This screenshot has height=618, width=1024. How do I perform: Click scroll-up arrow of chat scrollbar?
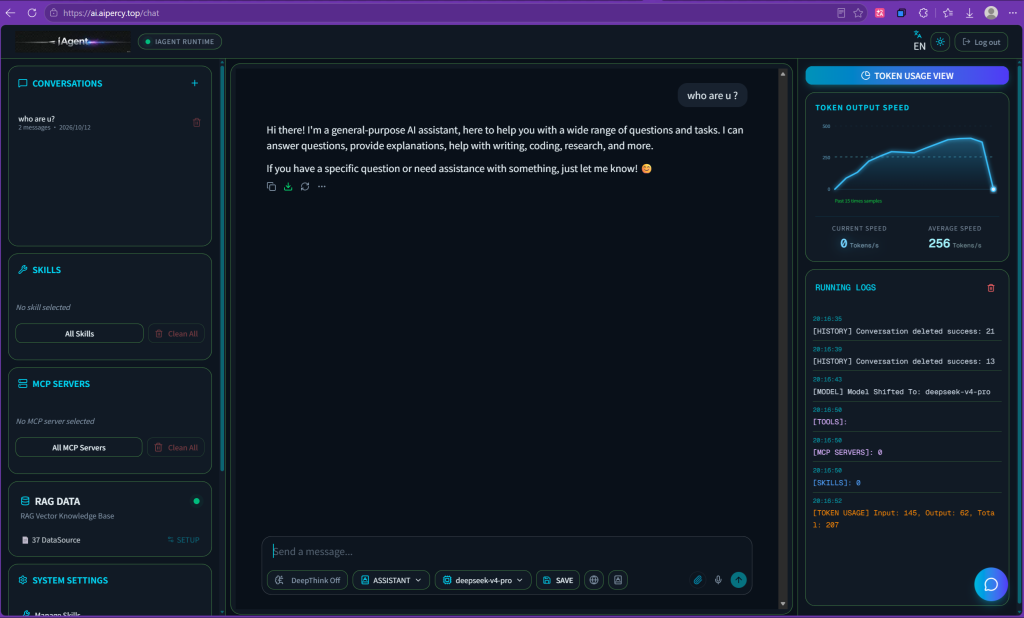pyautogui.click(x=782, y=74)
